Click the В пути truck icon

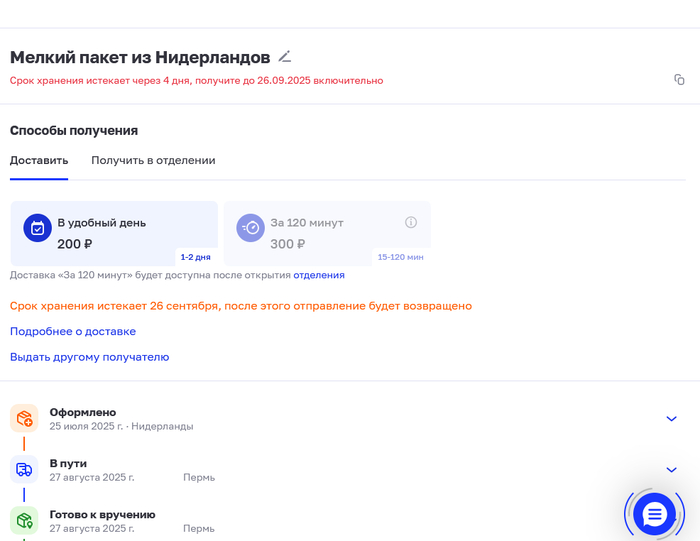(24, 469)
